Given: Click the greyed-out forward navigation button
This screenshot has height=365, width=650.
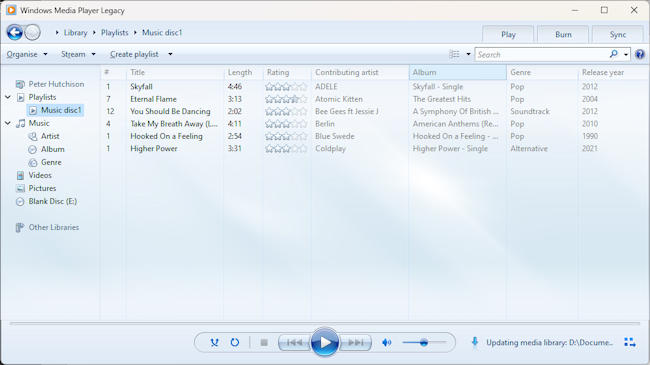Looking at the screenshot, I should pos(32,32).
